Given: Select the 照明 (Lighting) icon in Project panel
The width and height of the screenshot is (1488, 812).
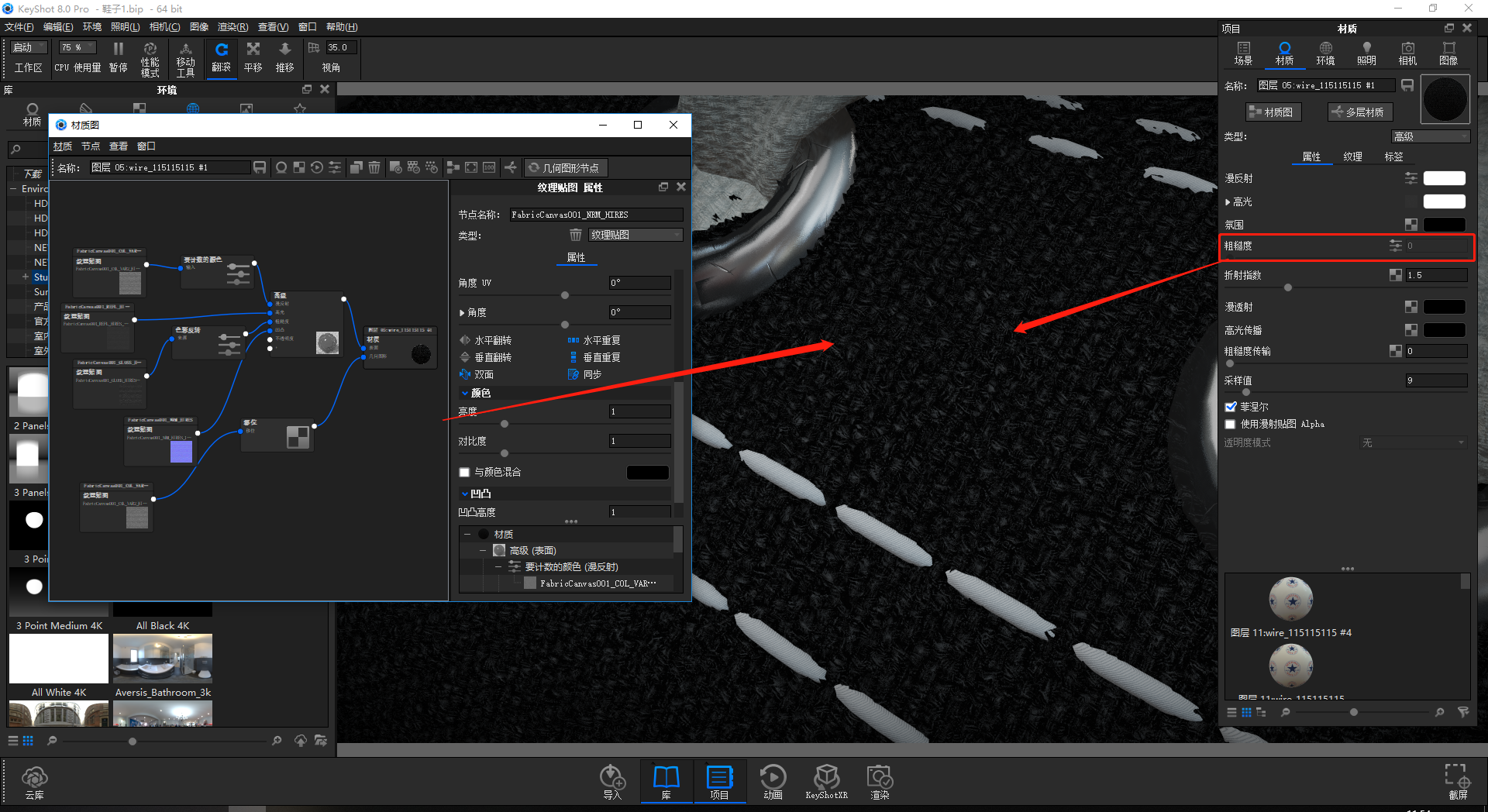Looking at the screenshot, I should [x=1366, y=54].
